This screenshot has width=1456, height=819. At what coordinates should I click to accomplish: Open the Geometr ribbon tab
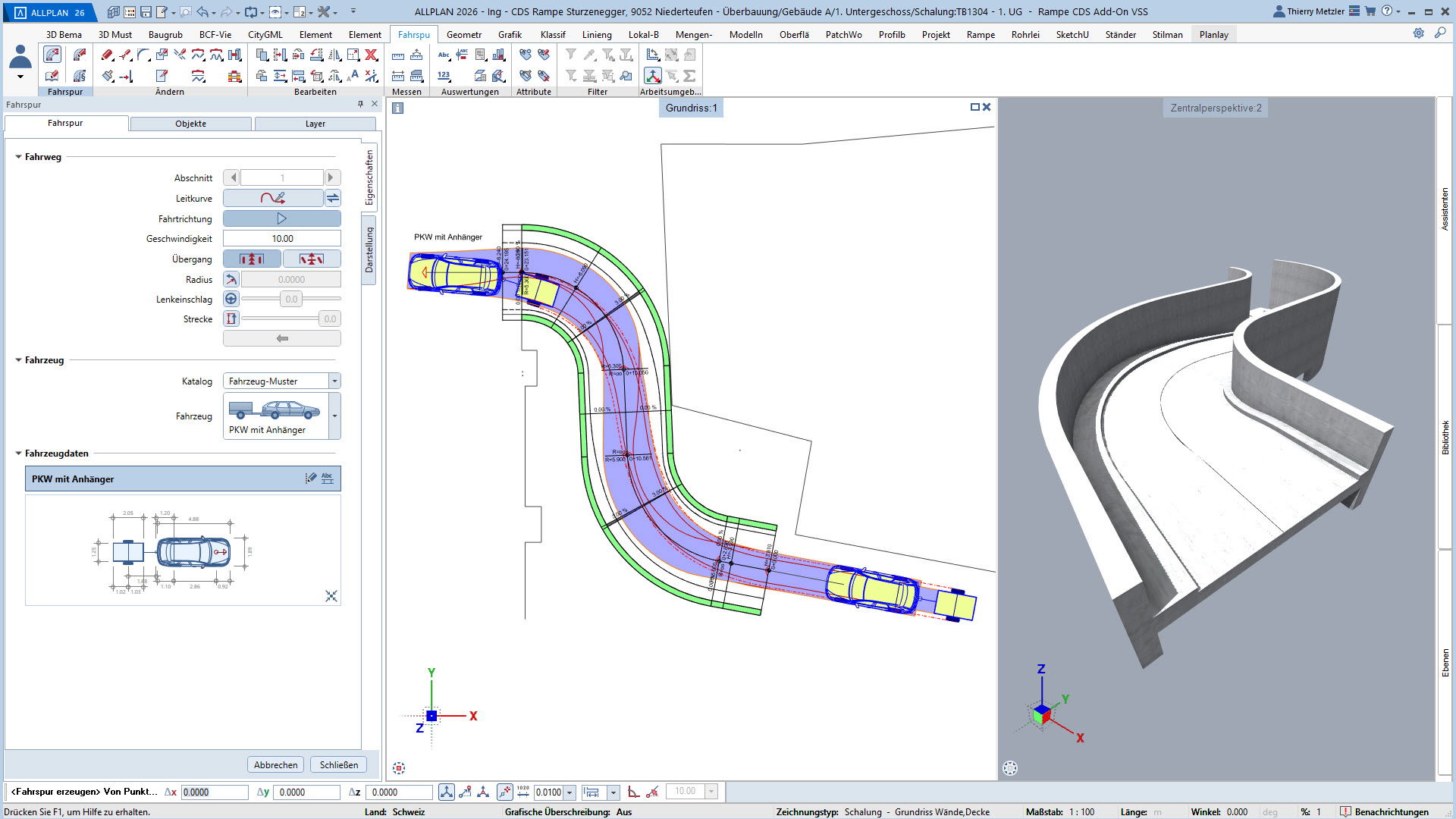click(463, 34)
